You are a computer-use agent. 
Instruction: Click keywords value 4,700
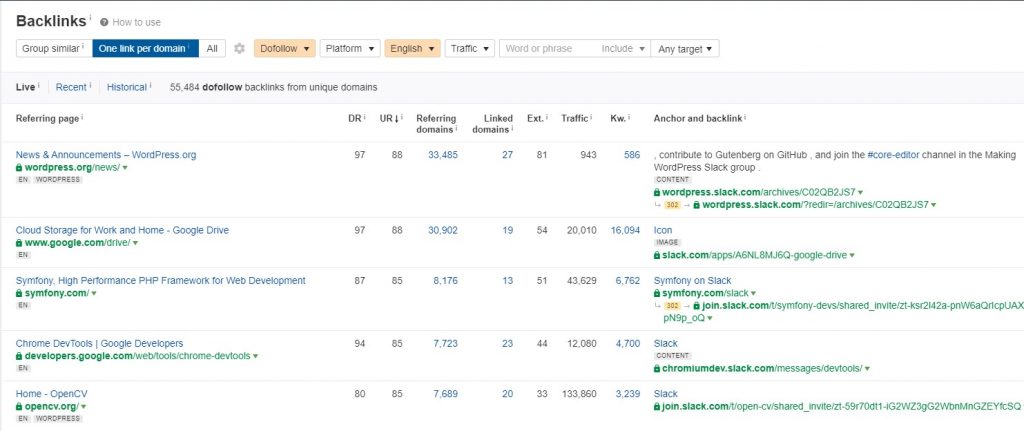(x=628, y=343)
